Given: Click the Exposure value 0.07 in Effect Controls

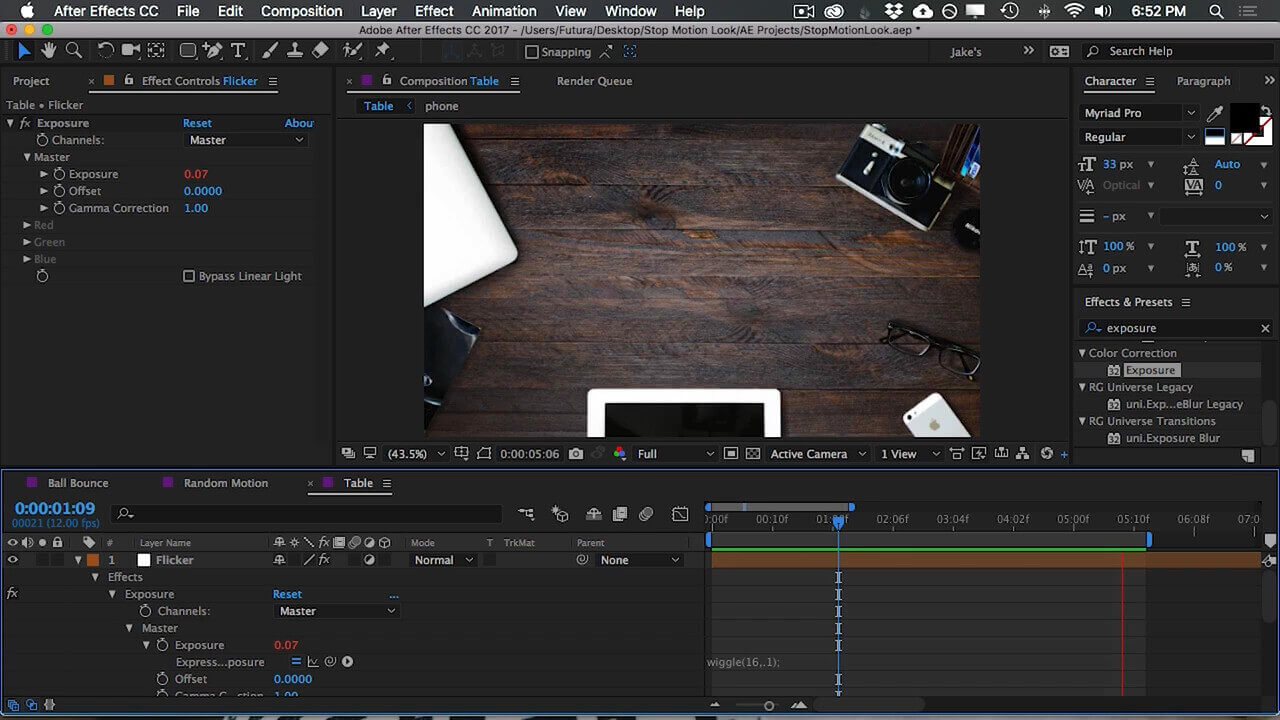Looking at the screenshot, I should point(196,174).
